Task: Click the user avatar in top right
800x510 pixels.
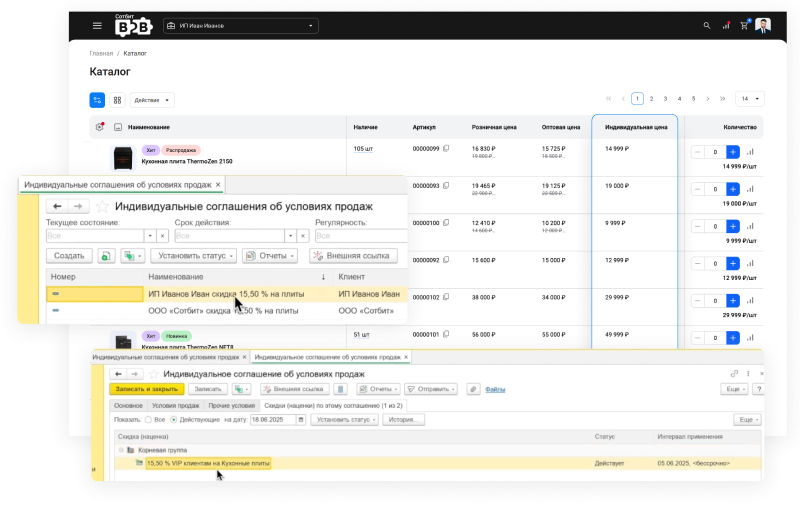Action: [763, 25]
